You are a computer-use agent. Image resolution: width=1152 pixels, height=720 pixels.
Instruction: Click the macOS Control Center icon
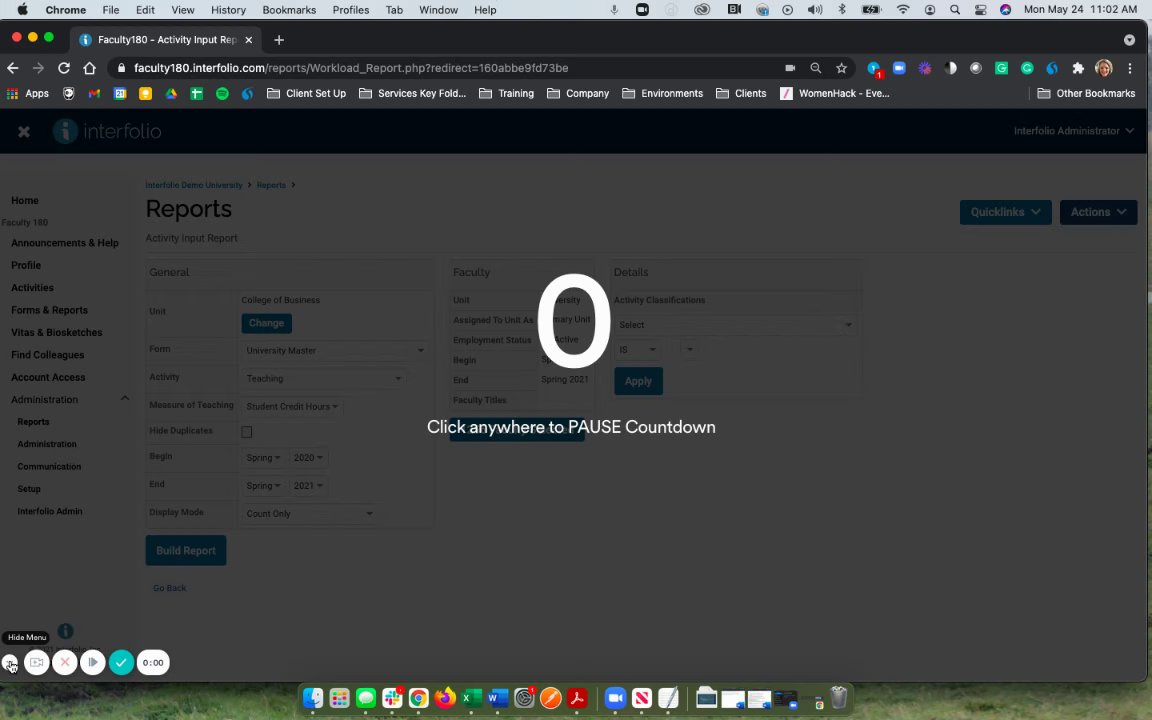[980, 10]
